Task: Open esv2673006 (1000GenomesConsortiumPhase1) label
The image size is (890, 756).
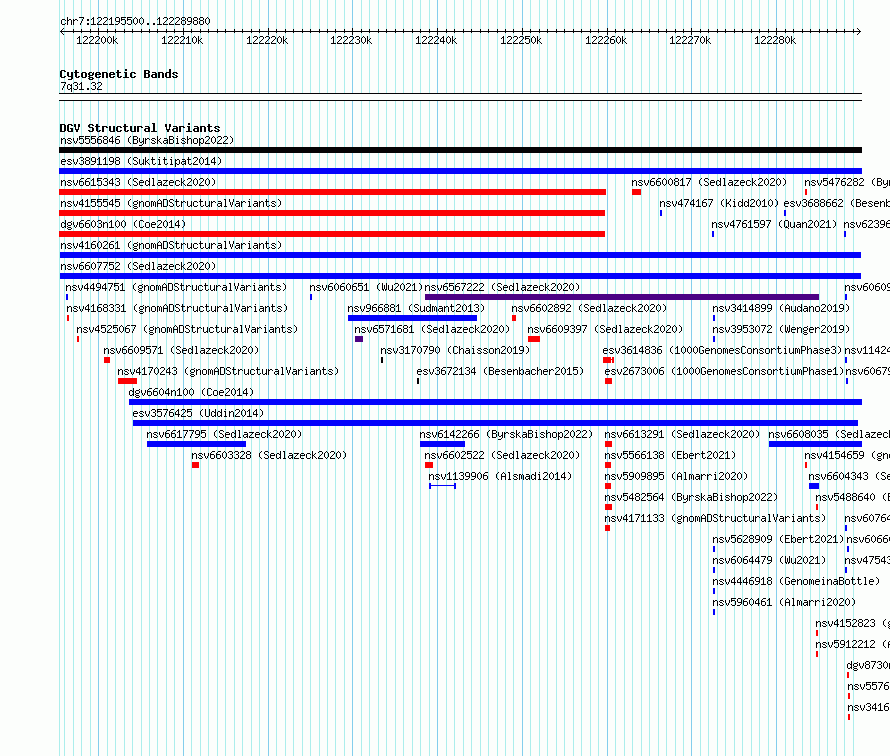Action: tap(724, 371)
